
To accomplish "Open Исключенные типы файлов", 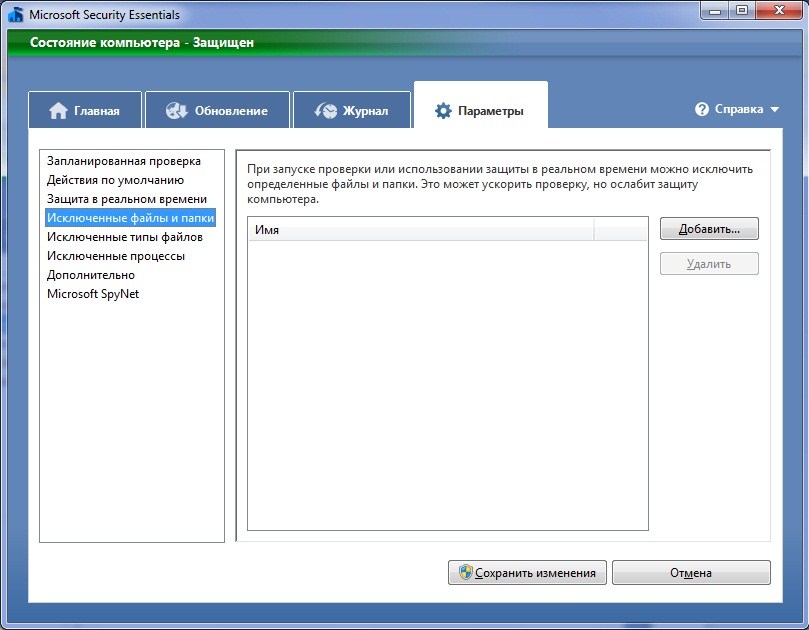I will 125,237.
